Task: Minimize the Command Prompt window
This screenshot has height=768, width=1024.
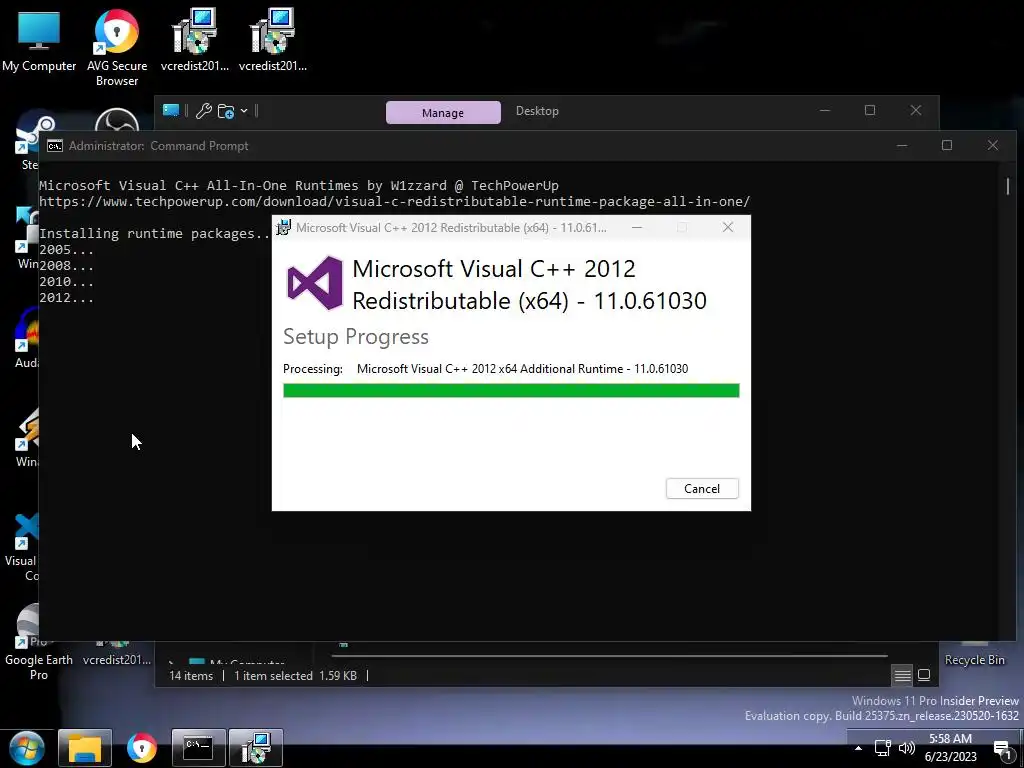Action: pyautogui.click(x=902, y=145)
